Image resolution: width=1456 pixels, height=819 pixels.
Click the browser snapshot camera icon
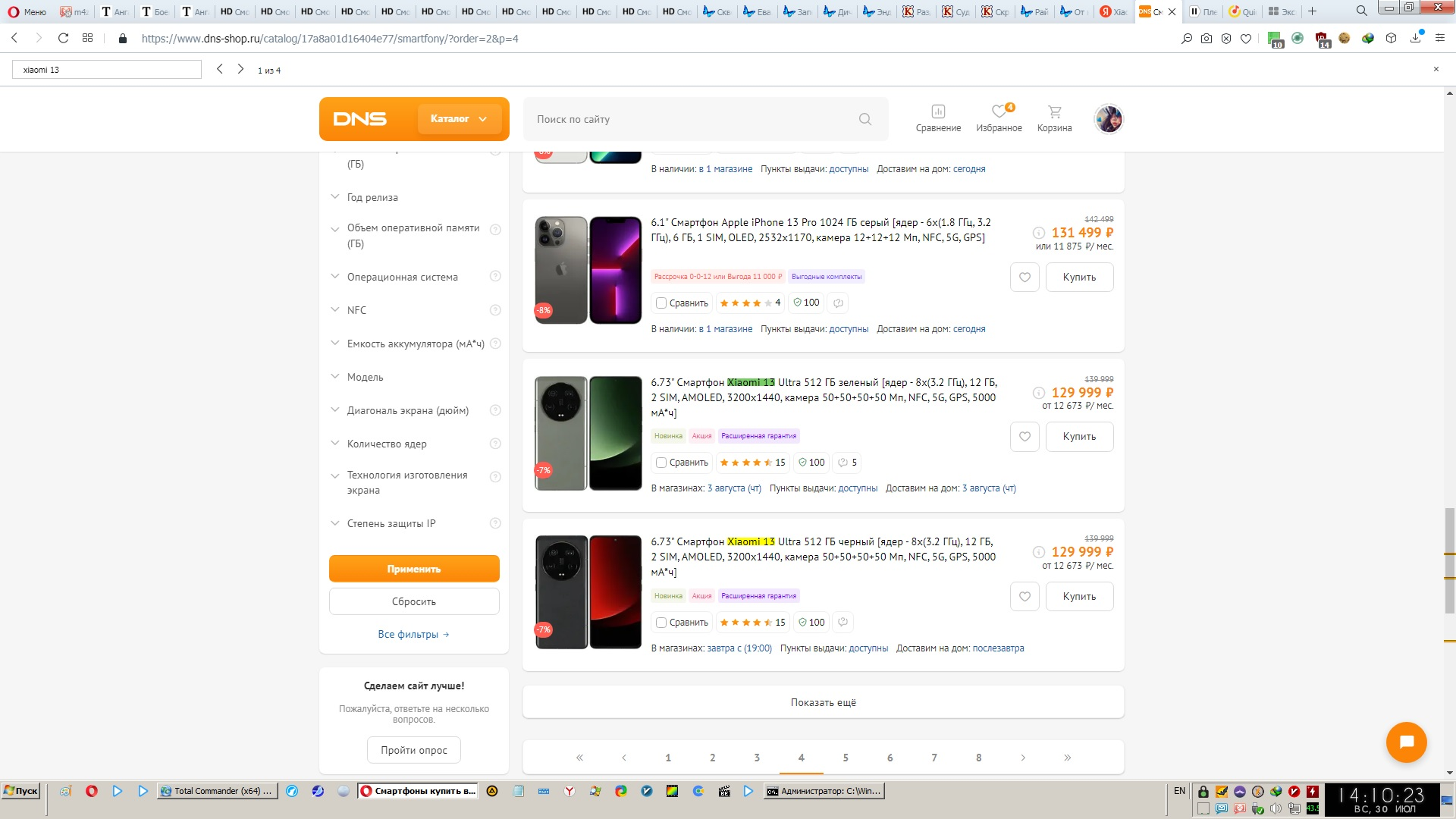point(1206,38)
